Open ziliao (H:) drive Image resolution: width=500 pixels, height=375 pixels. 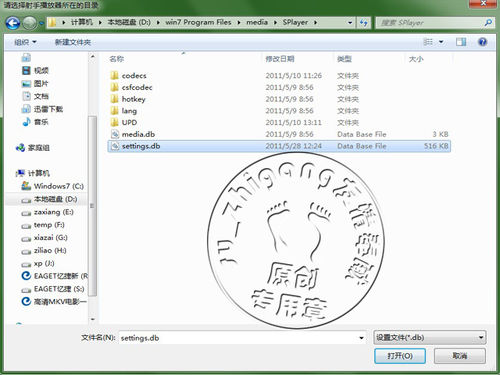pyautogui.click(x=44, y=250)
